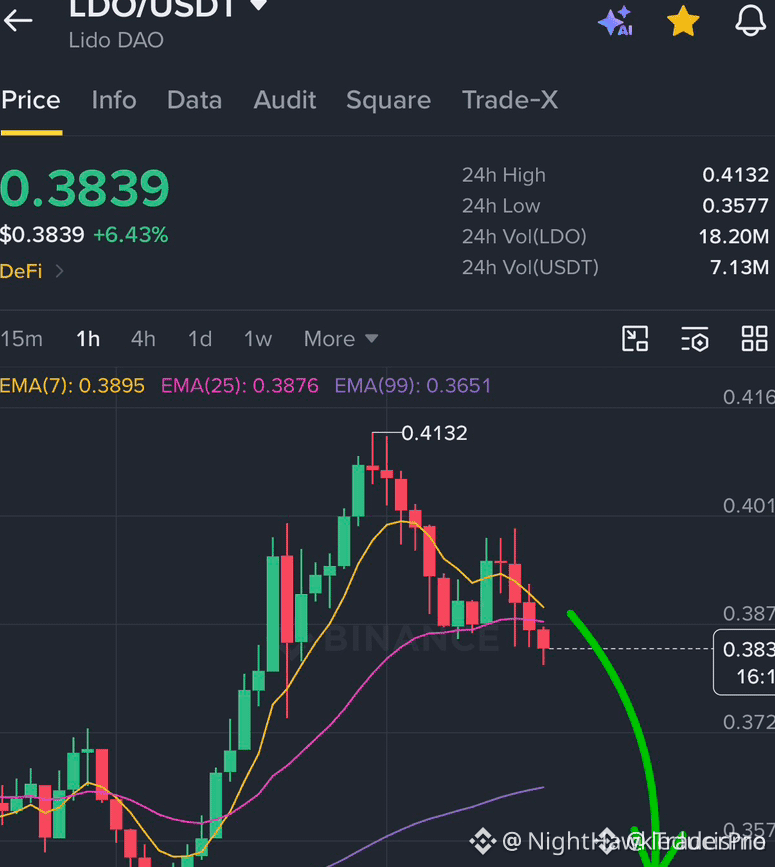Open the grid layout icon
The image size is (775, 867).
pos(755,338)
